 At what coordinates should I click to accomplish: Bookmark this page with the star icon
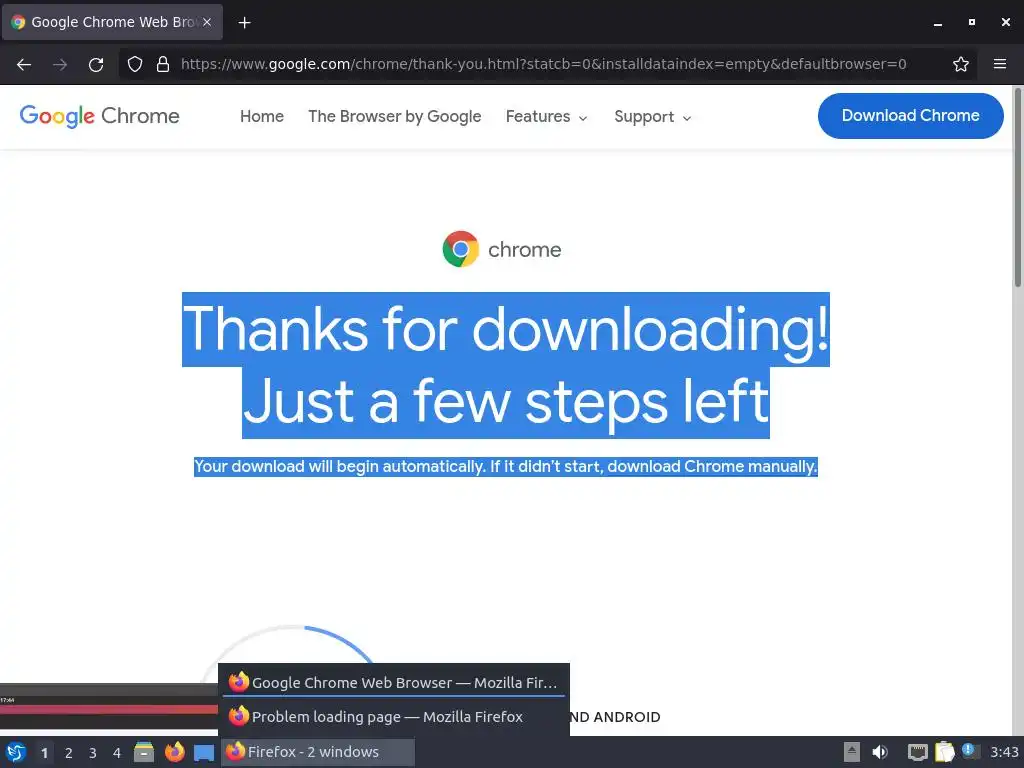(961, 64)
